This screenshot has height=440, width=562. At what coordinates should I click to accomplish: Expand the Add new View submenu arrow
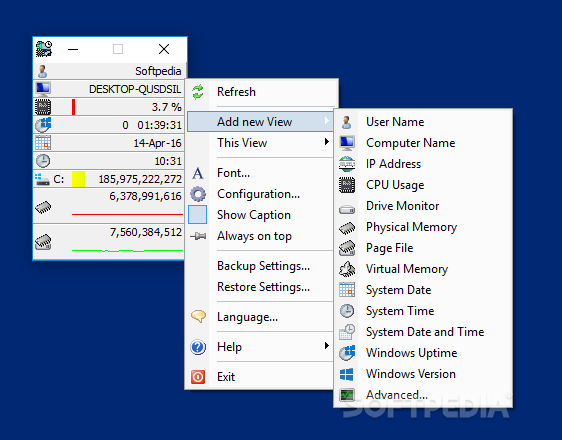pos(326,121)
